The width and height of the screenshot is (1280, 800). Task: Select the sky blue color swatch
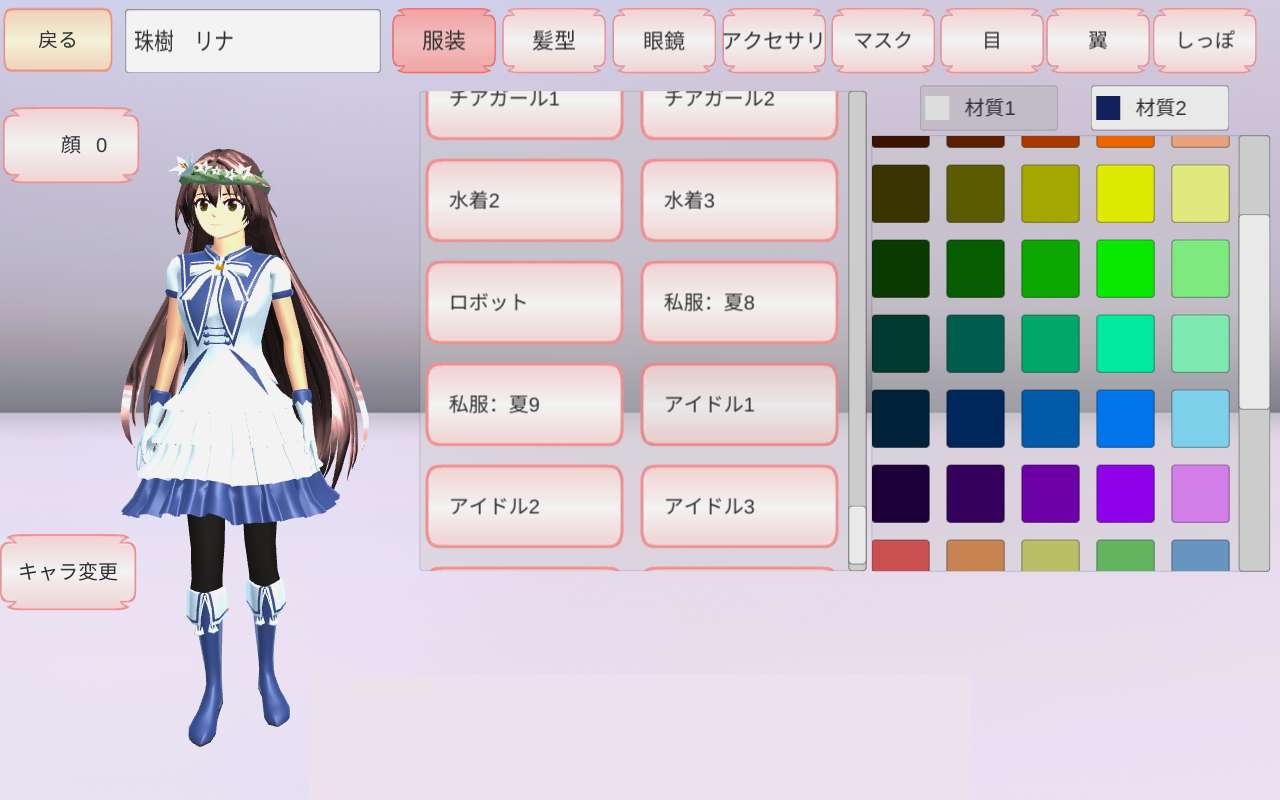pos(1201,419)
